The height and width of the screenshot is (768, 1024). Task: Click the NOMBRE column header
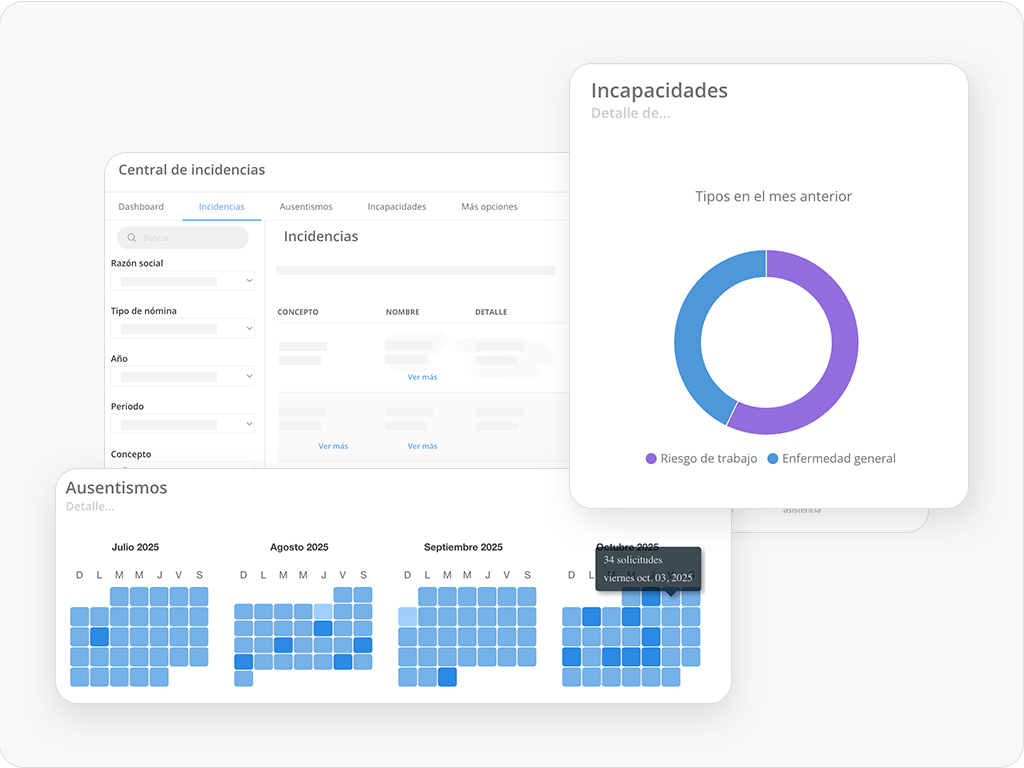click(402, 312)
